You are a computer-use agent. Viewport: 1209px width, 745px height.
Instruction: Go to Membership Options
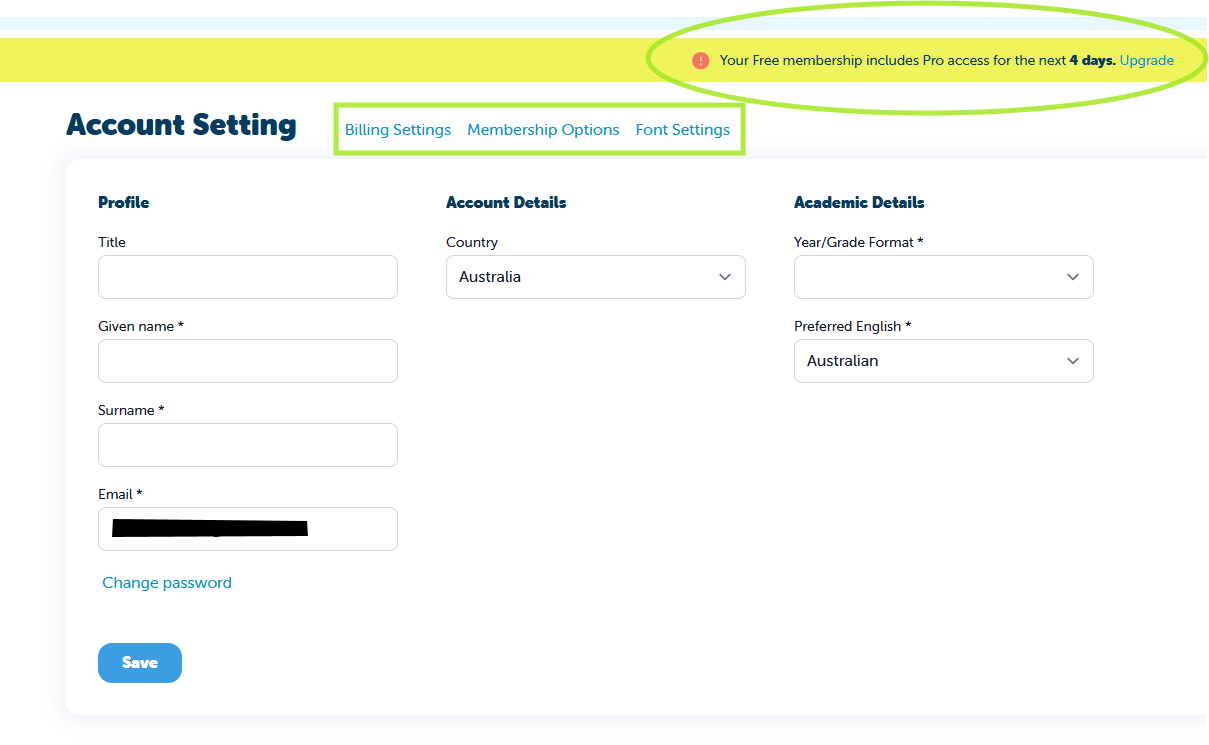pyautogui.click(x=543, y=130)
